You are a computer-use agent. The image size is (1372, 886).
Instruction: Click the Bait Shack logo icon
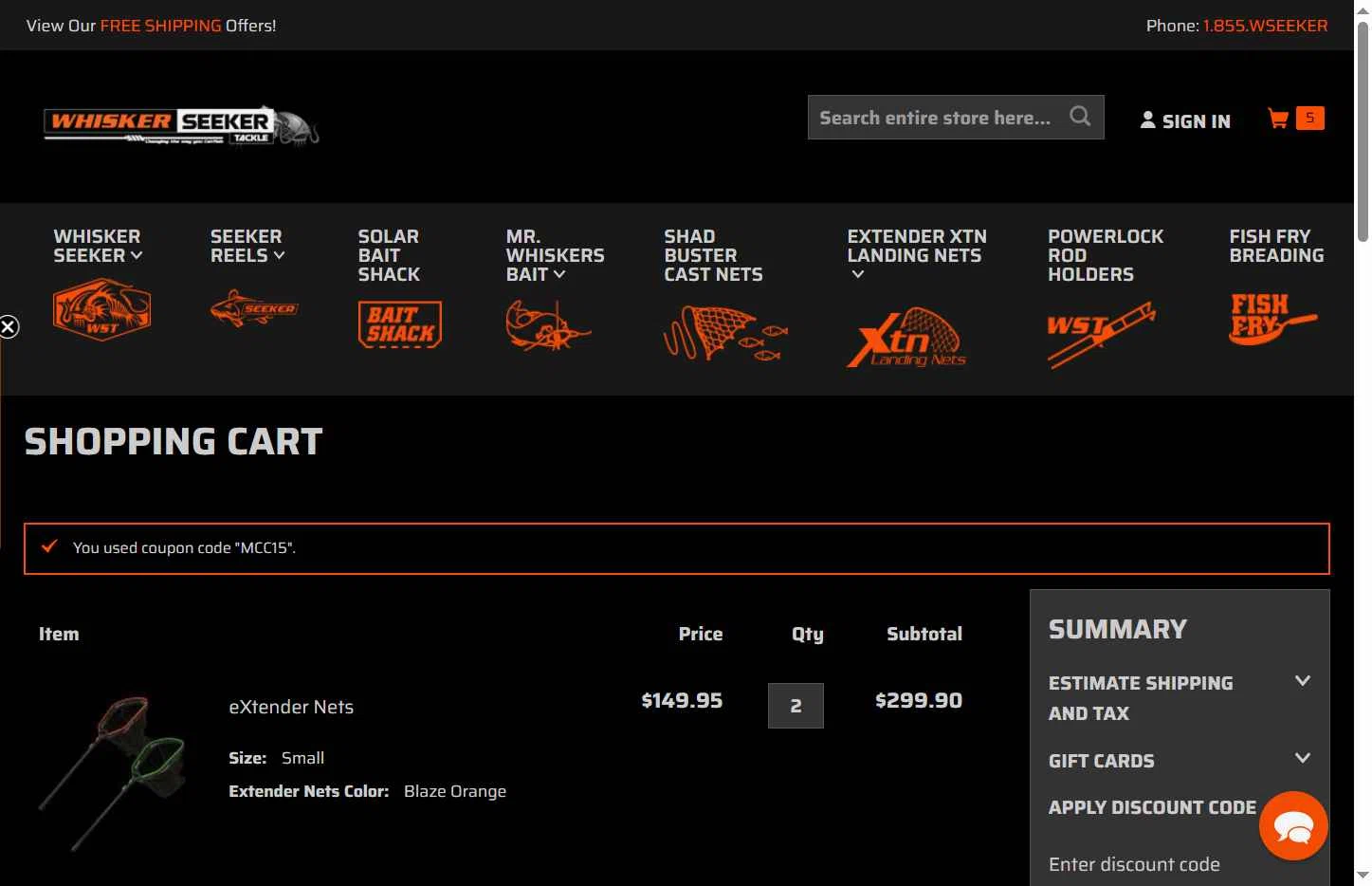(x=400, y=324)
